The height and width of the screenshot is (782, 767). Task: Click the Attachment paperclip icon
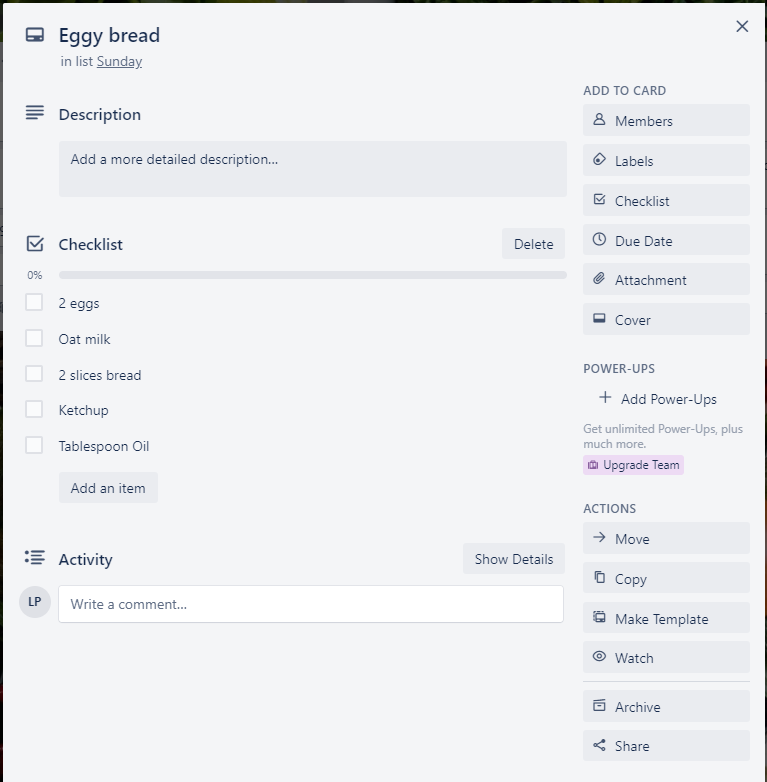click(x=599, y=279)
